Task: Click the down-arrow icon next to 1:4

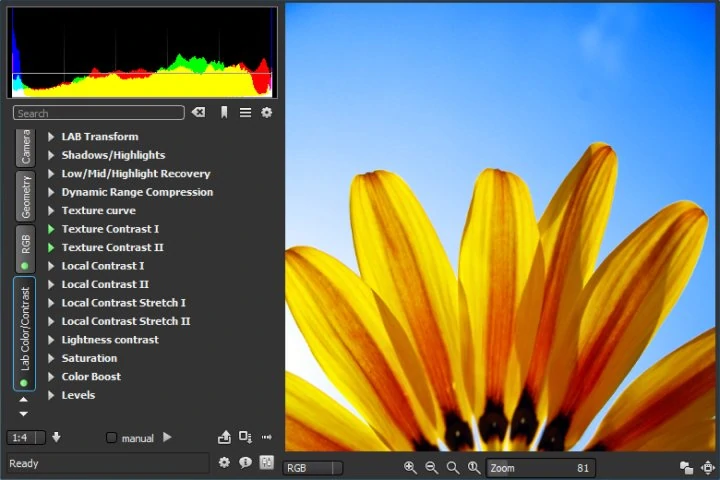Action: tap(56, 437)
